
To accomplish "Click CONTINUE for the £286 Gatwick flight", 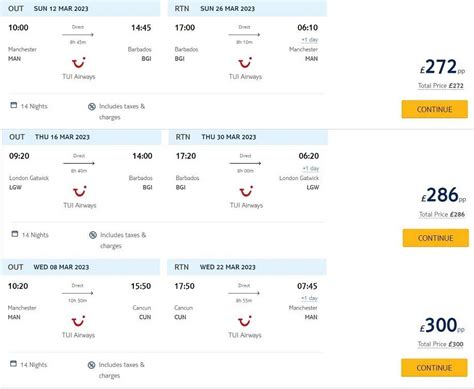I will coord(435,238).
